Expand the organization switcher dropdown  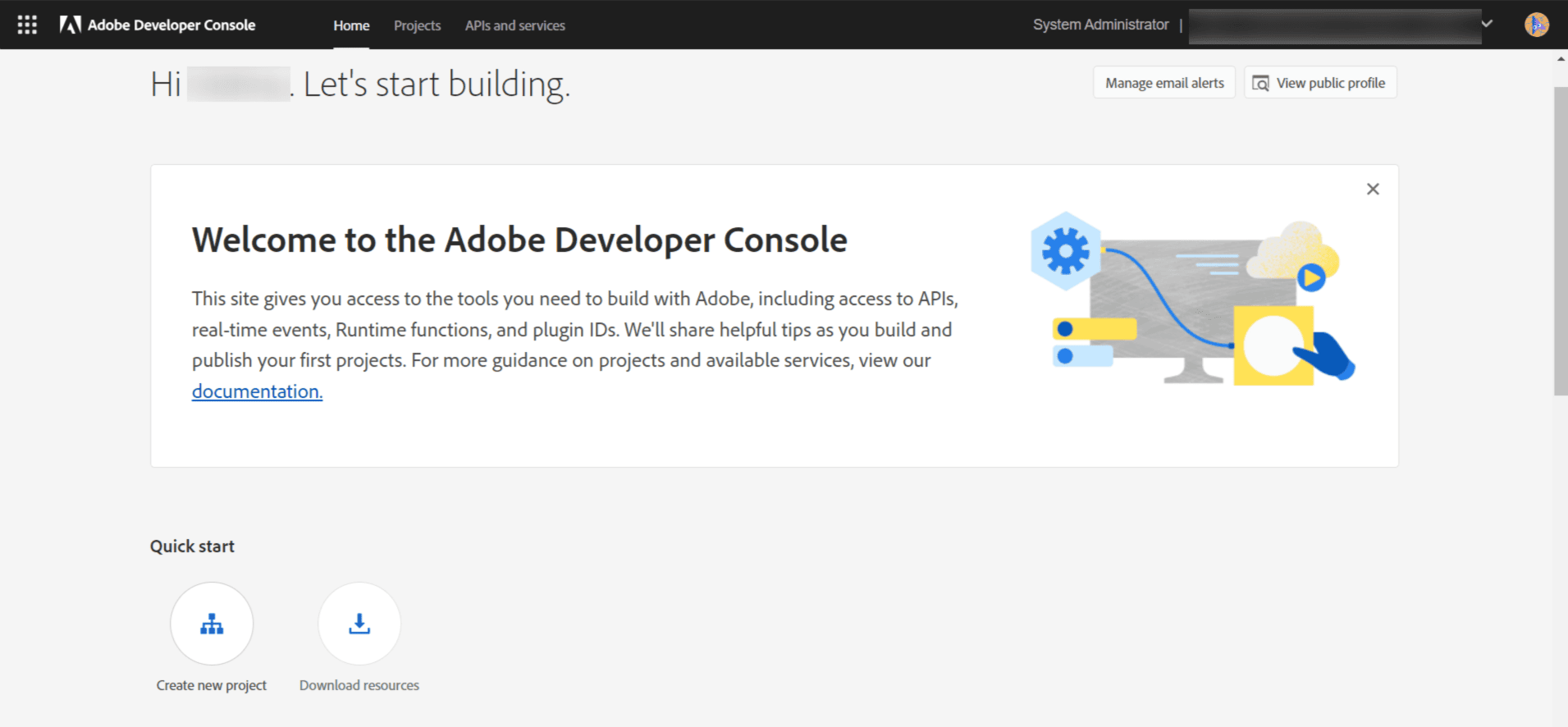point(1487,24)
